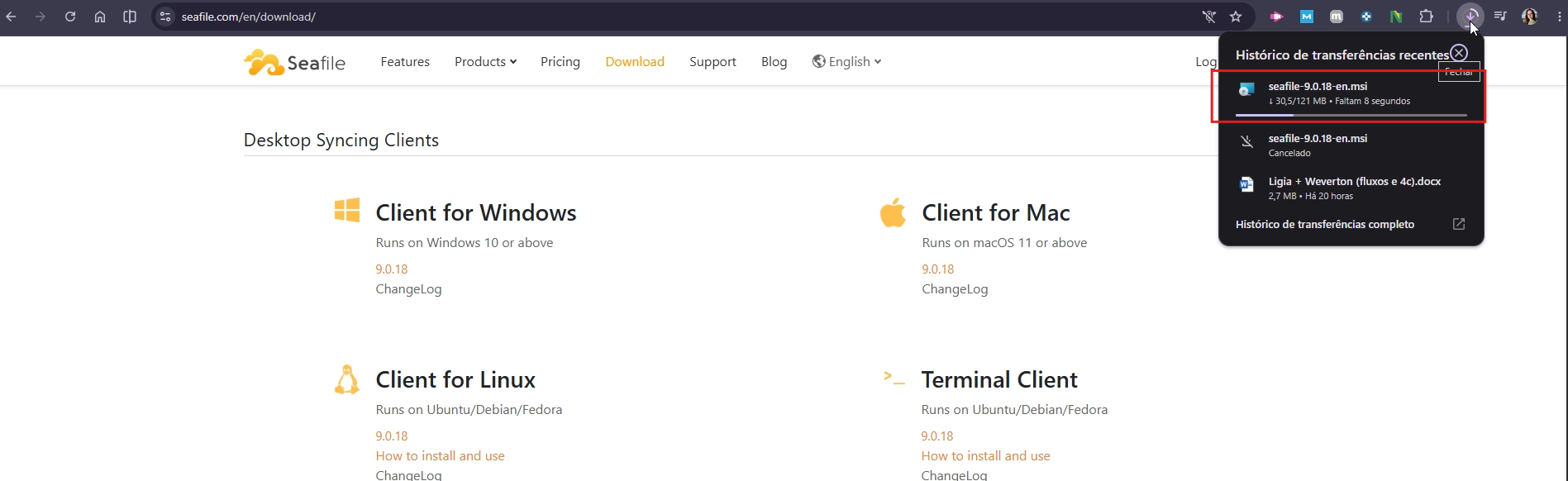The width and height of the screenshot is (1568, 481).
Task: Click the Desktop Syncing Clients heading
Action: click(341, 140)
